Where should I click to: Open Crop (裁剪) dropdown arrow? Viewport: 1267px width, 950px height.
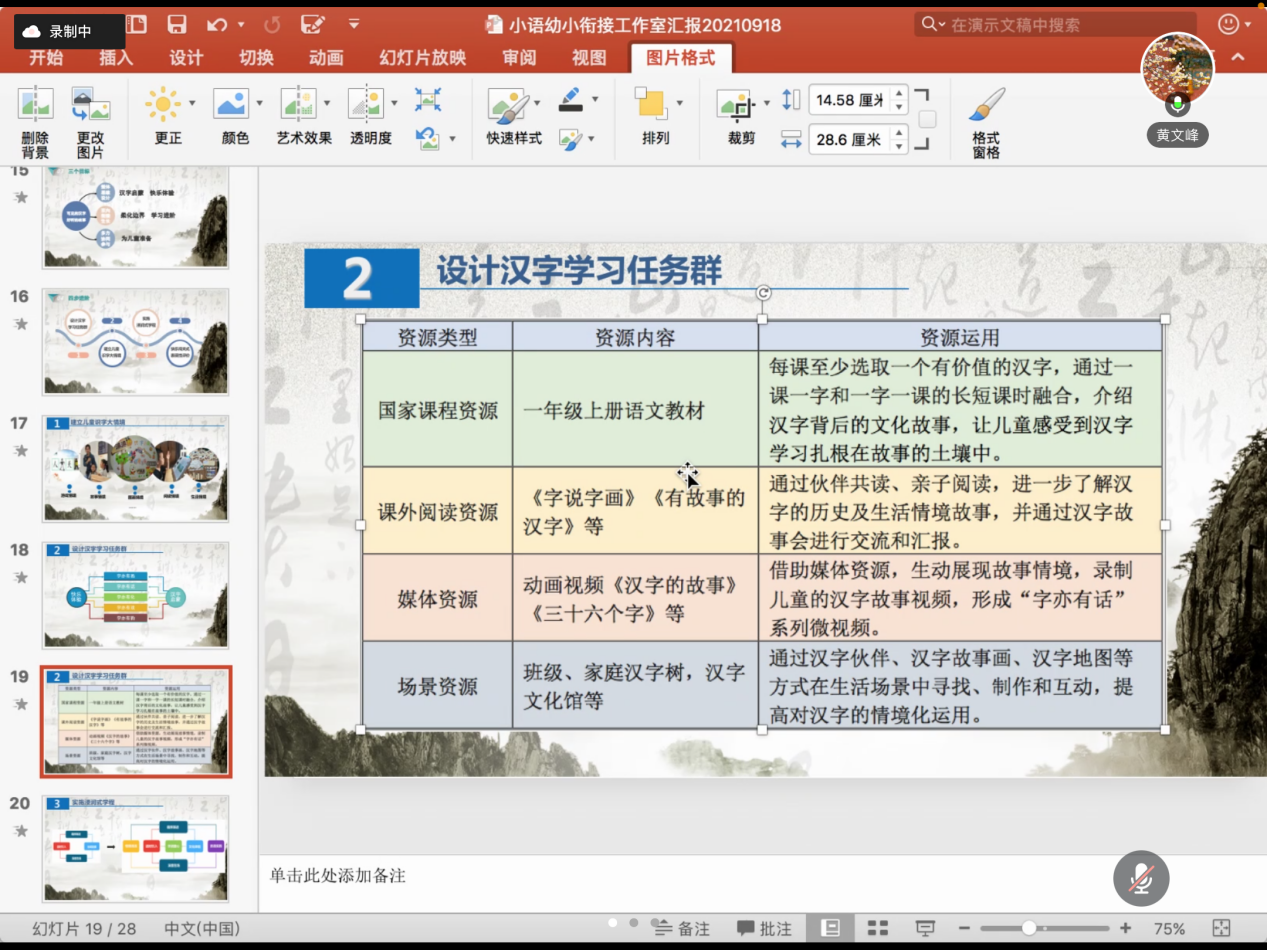(767, 103)
